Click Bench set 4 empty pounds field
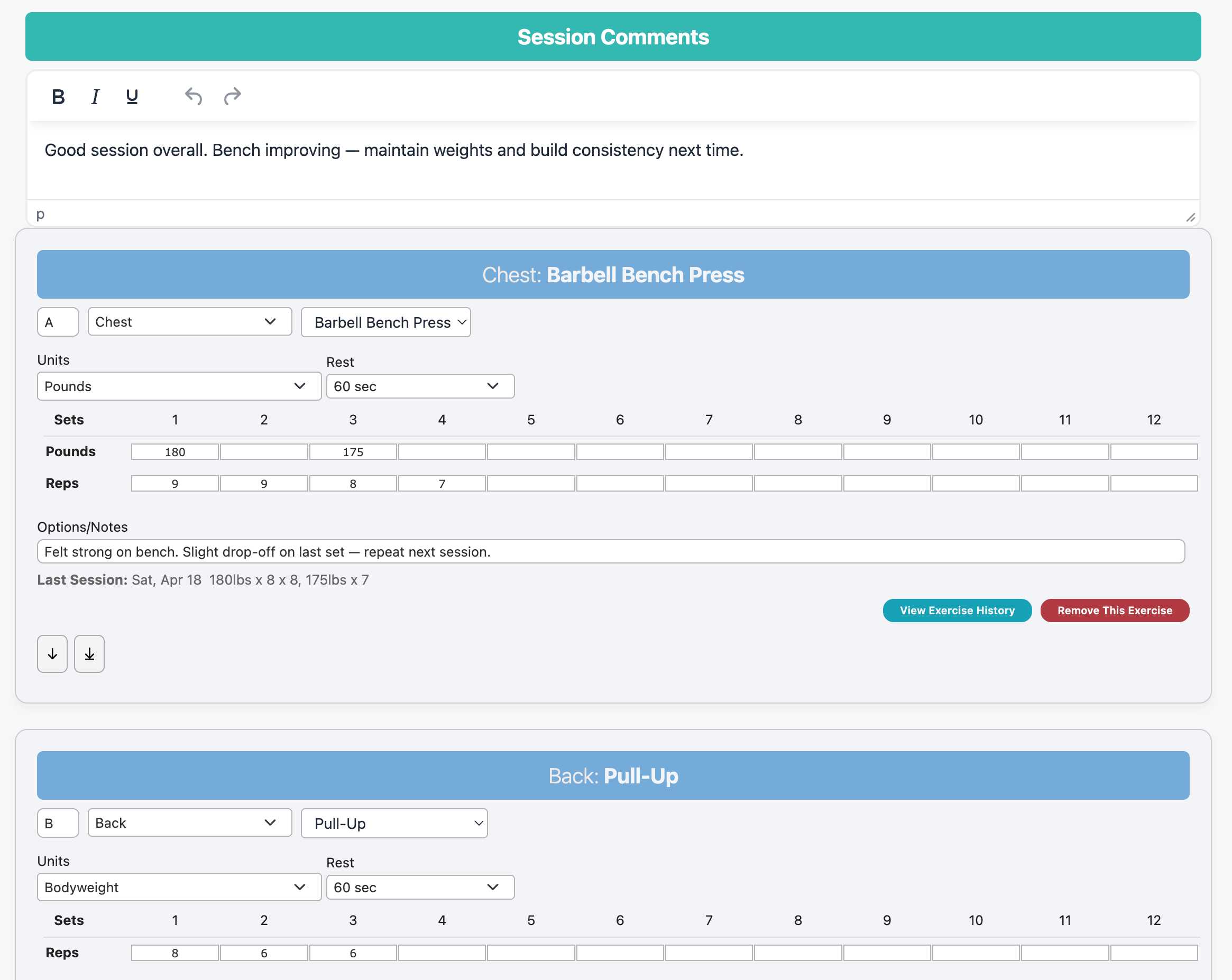Screen dimensions: 1232x980 442,452
